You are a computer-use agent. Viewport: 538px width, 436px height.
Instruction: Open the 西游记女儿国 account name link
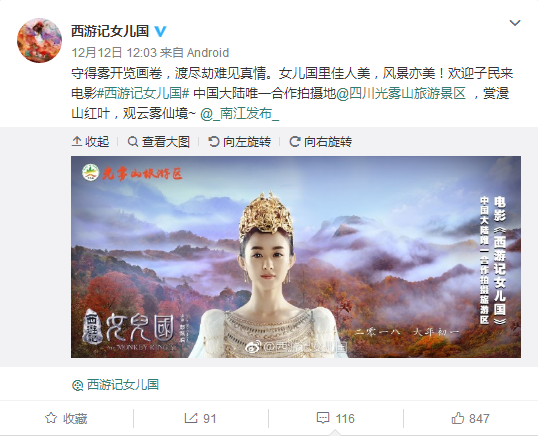(x=110, y=31)
